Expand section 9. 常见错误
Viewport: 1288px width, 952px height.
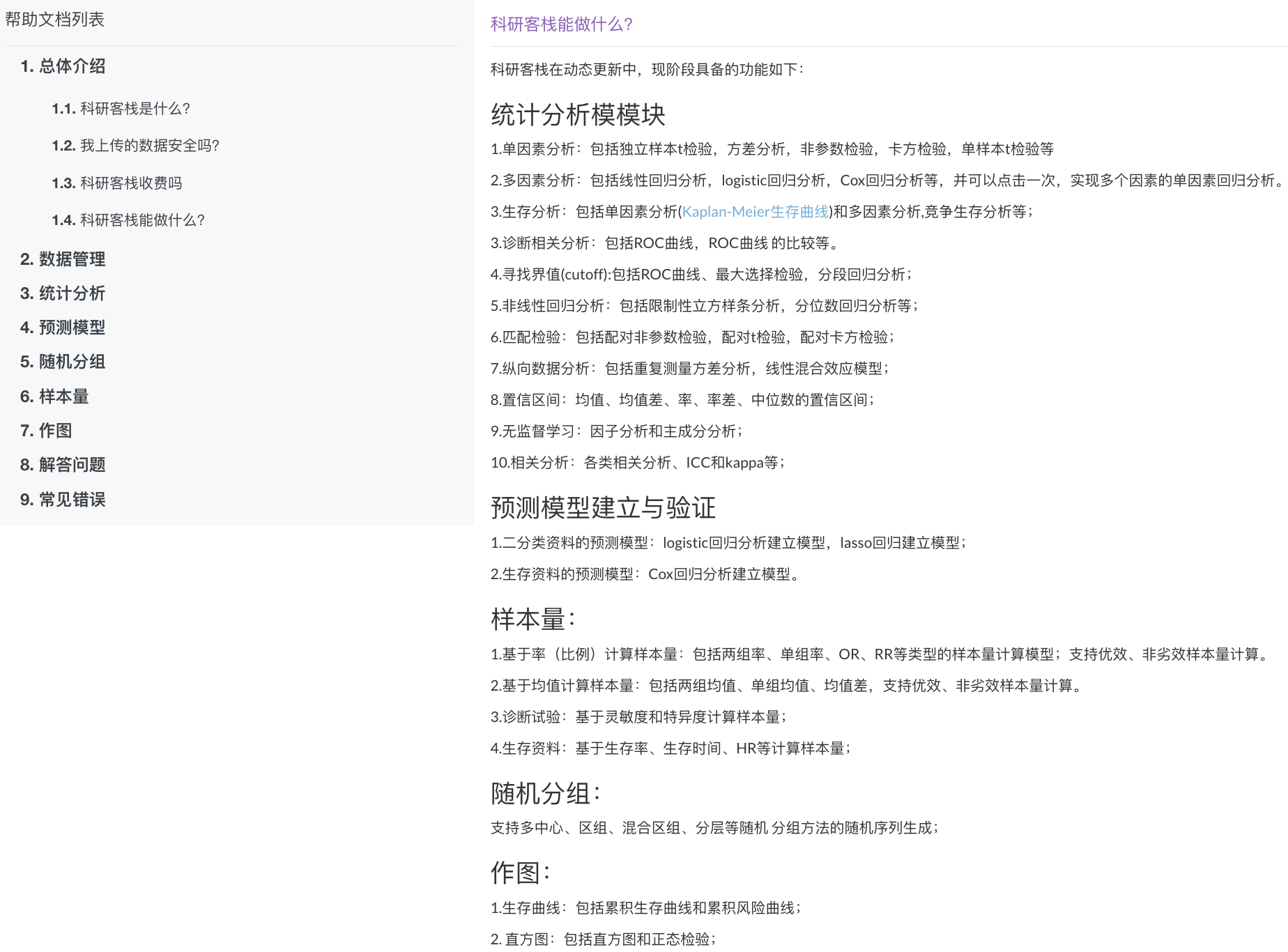coord(63,500)
